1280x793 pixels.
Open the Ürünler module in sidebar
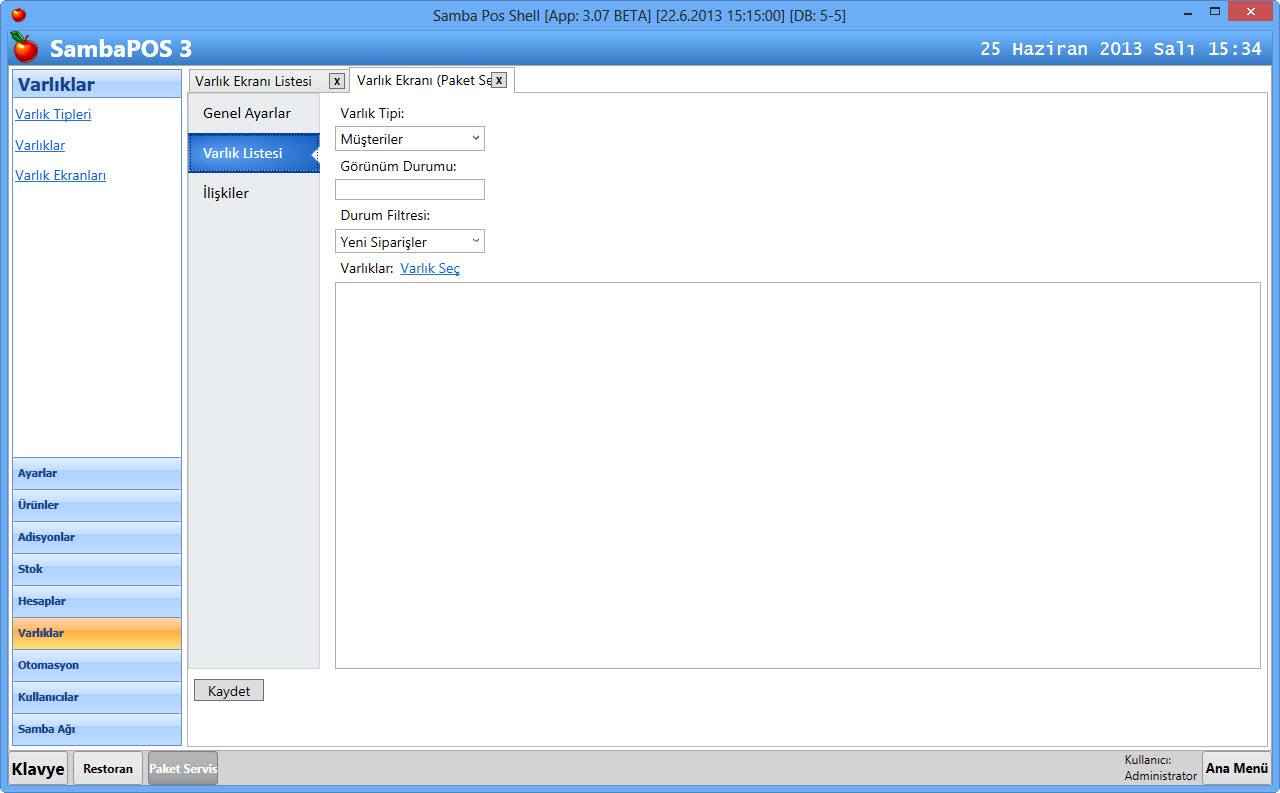[x=97, y=505]
